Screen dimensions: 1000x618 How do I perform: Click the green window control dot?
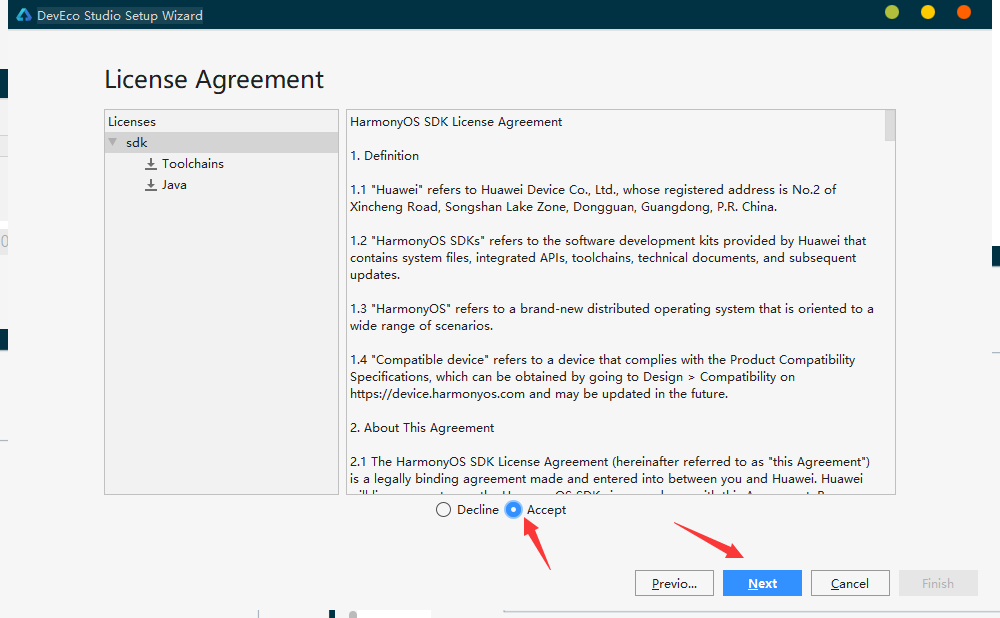892,12
